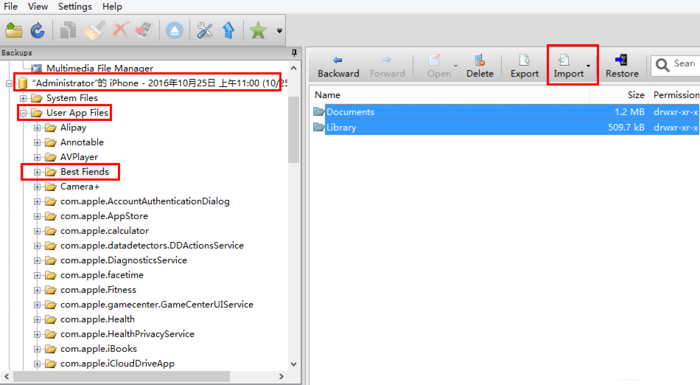Expand the com.apple.Health folder

tap(37, 319)
